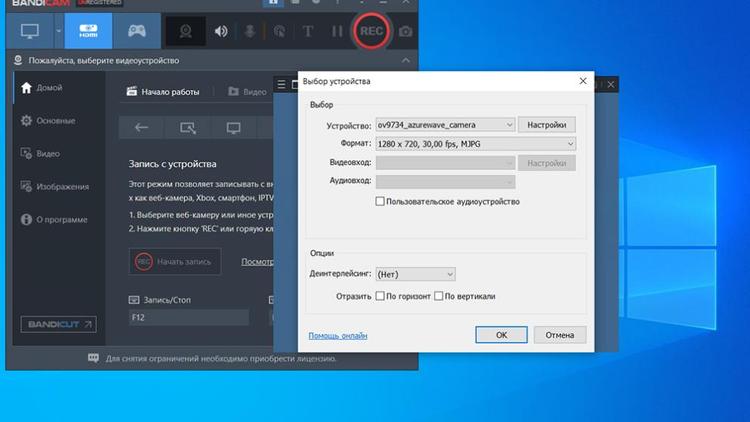Select screen recording mode in Bandicam
The width and height of the screenshot is (750, 422).
coord(30,31)
